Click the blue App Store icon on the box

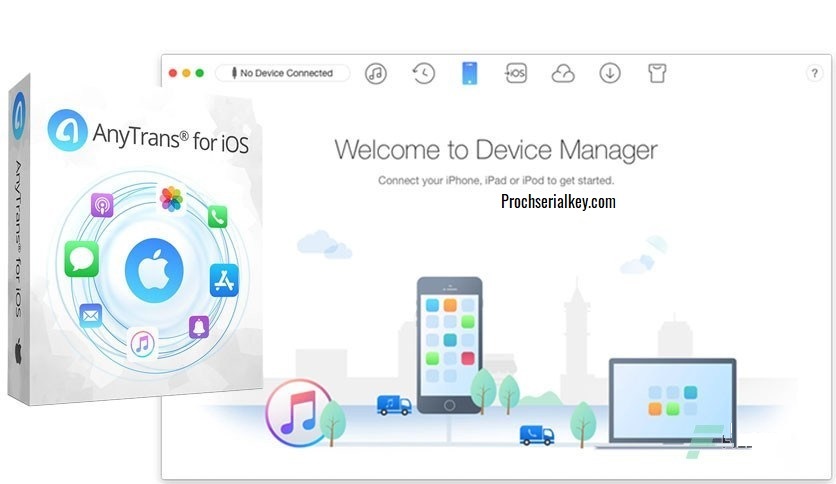point(224,280)
